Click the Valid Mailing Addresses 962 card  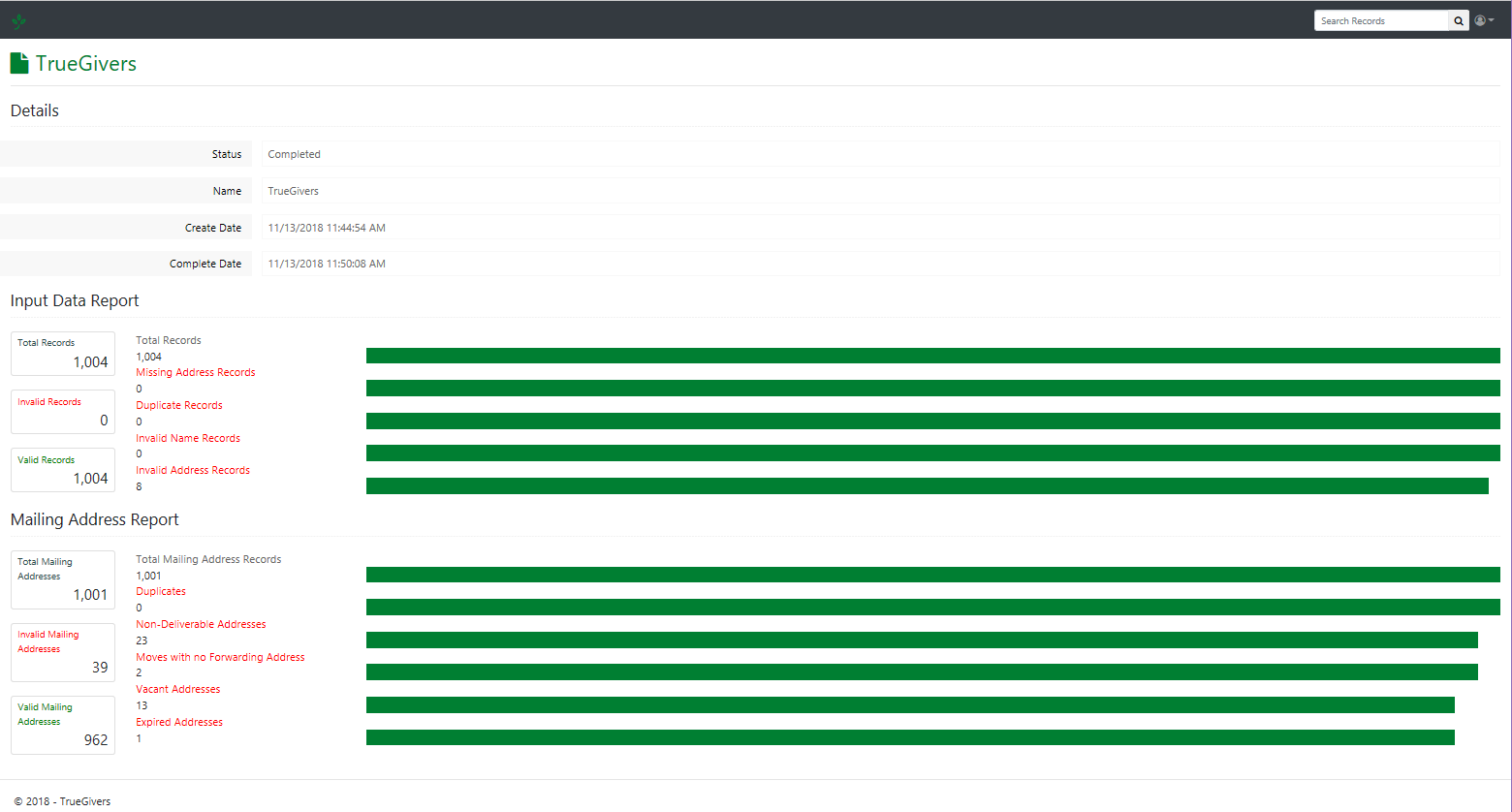pos(63,725)
